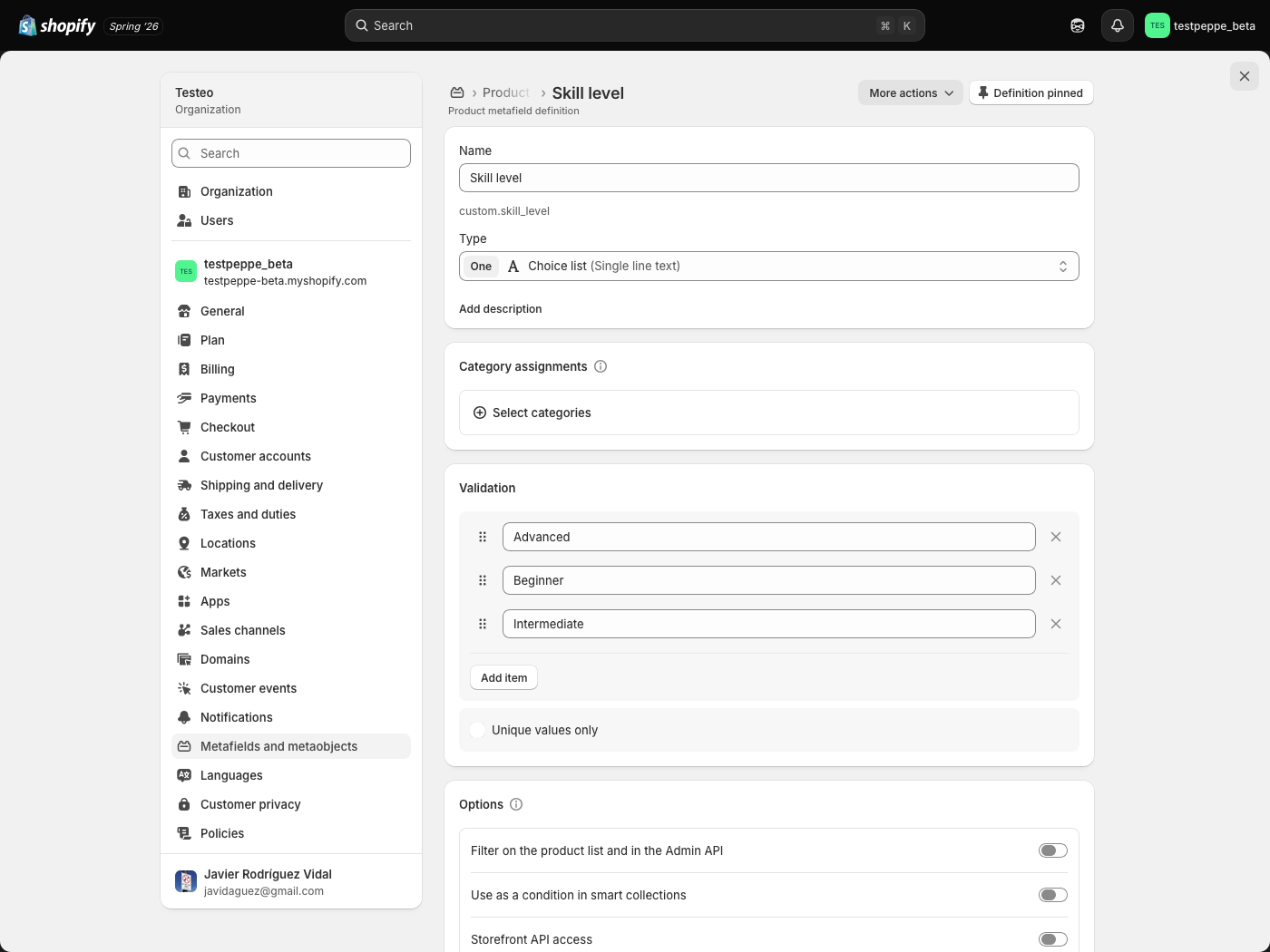Turn on Storefront API access
This screenshot has height=952, width=1270.
(1053, 939)
